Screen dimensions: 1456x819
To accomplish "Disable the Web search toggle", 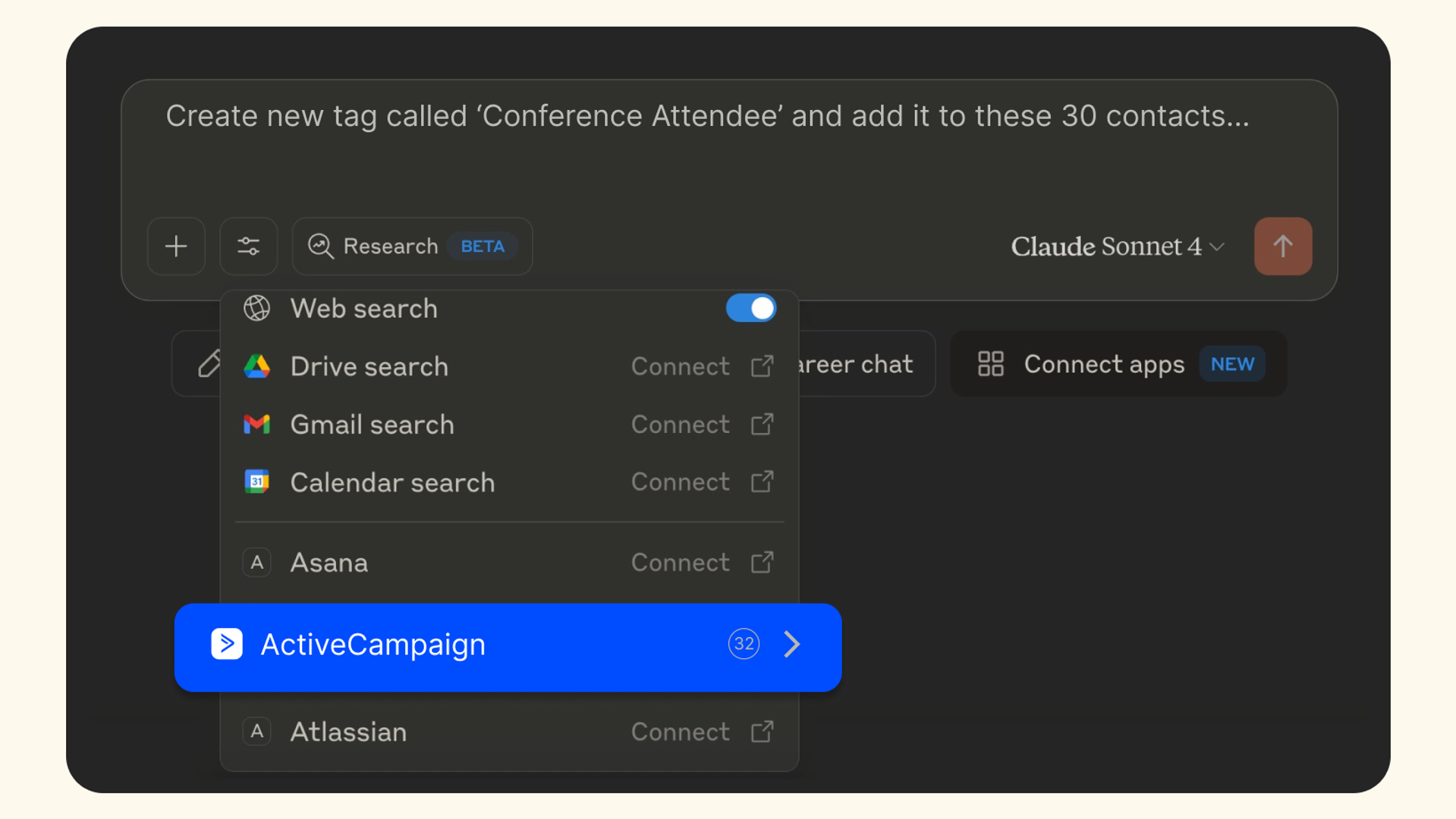I will [x=750, y=309].
